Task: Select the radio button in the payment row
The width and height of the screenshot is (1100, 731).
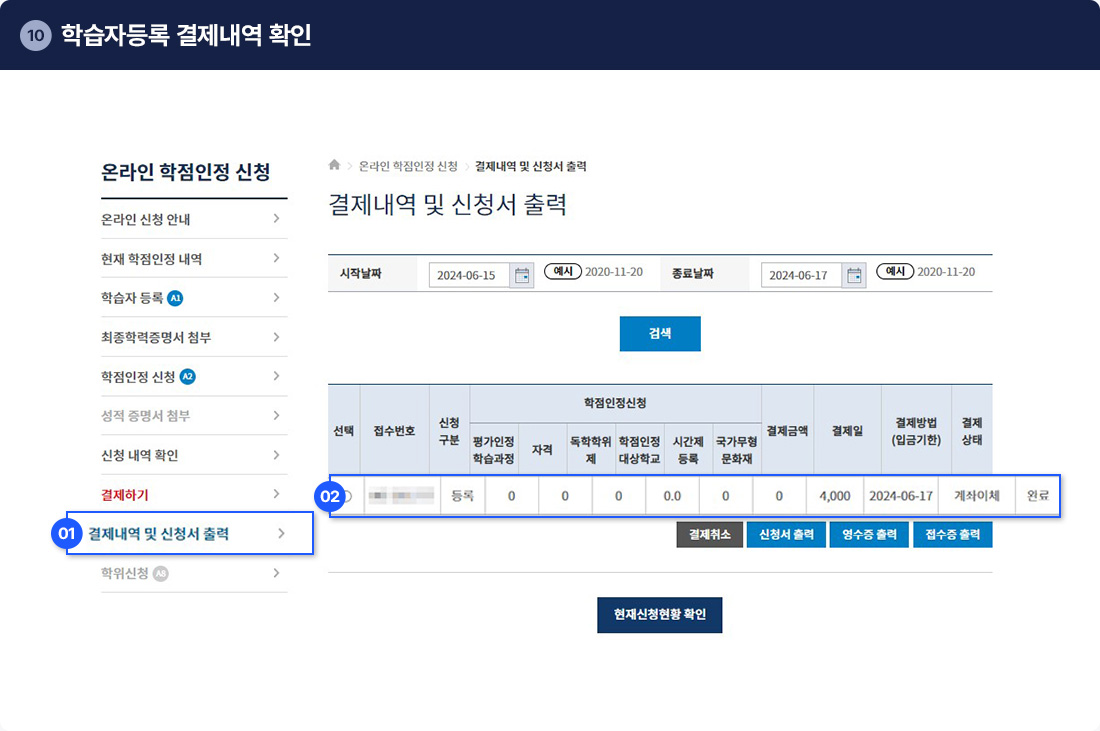Action: 345,496
